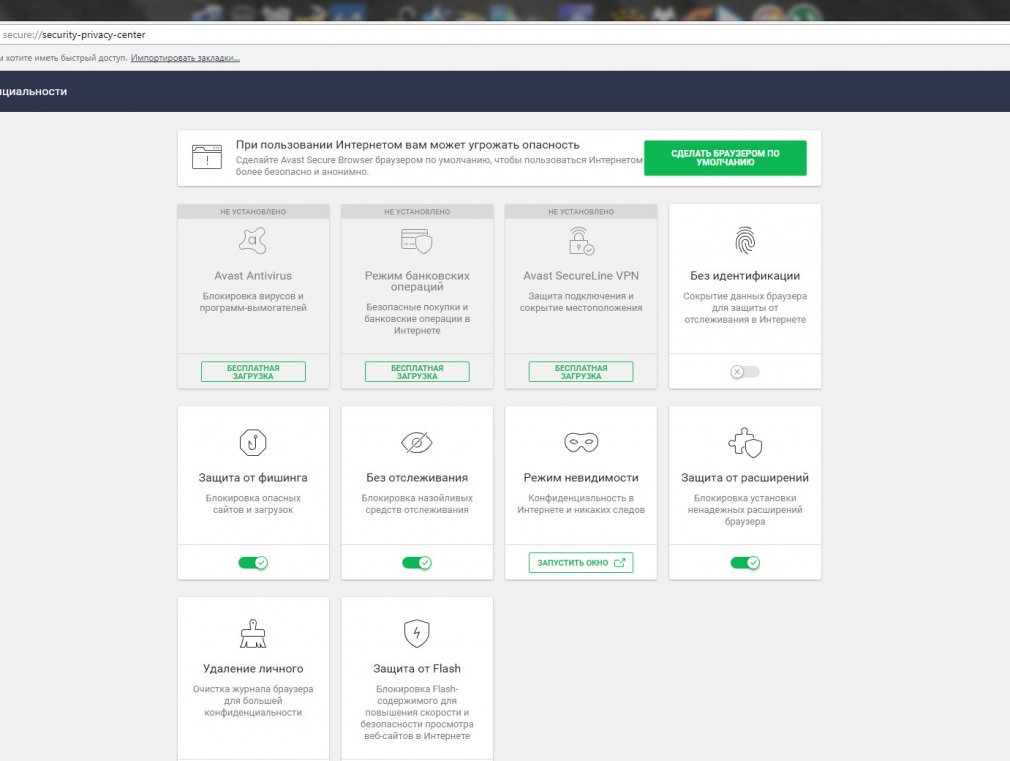Click the Защита от Flash heading

[417, 669]
